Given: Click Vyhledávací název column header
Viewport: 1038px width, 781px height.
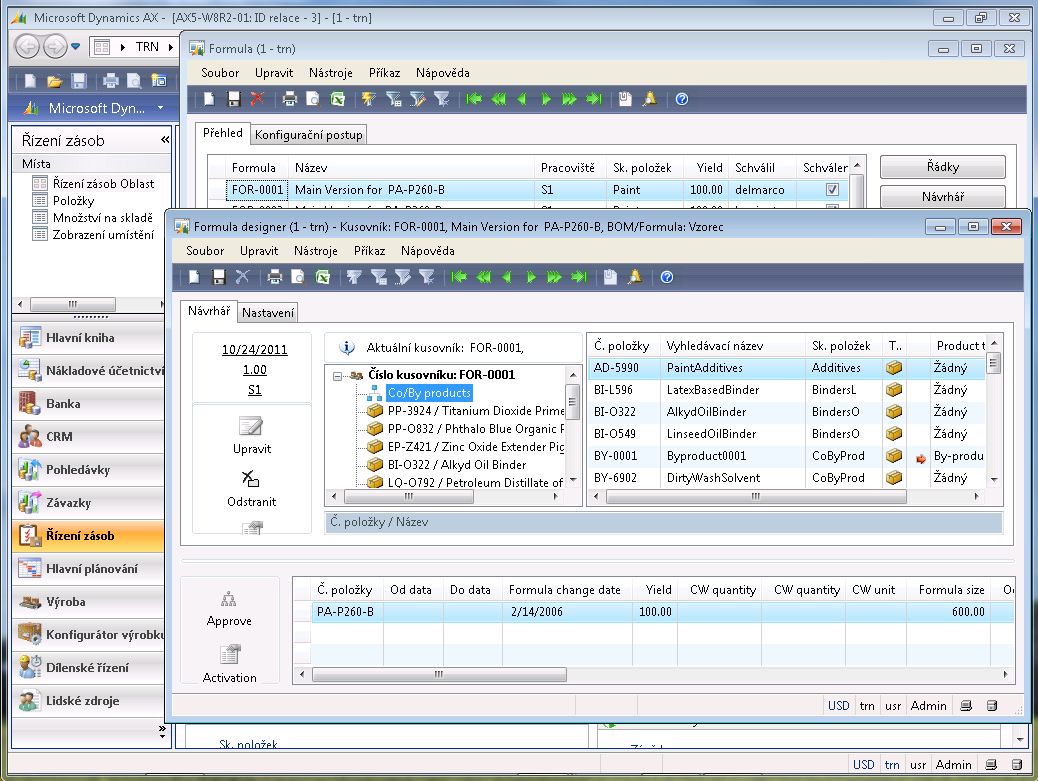Looking at the screenshot, I should [x=714, y=345].
